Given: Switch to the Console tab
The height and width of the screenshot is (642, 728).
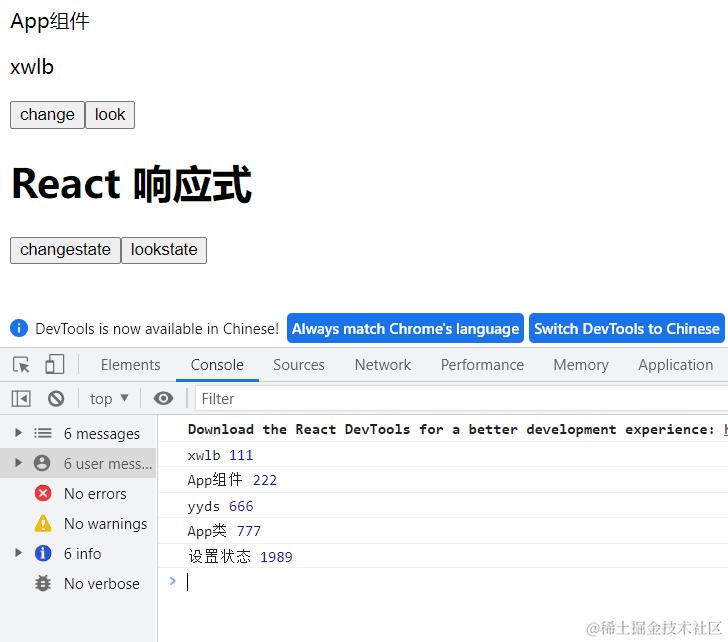Looking at the screenshot, I should 217,365.
